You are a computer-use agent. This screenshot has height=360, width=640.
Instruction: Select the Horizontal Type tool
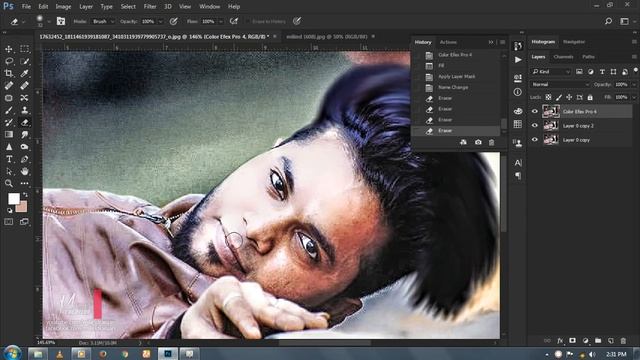point(9,159)
